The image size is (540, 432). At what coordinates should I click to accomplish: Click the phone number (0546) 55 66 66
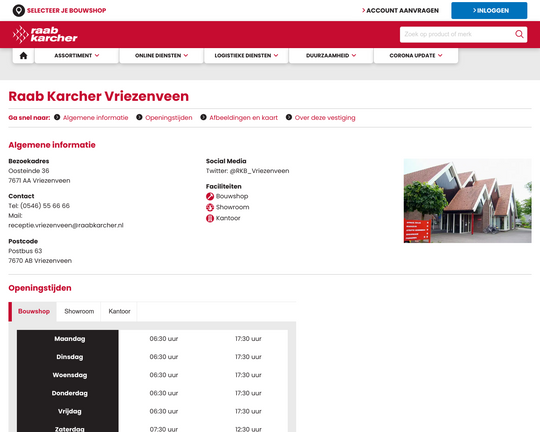[45, 206]
